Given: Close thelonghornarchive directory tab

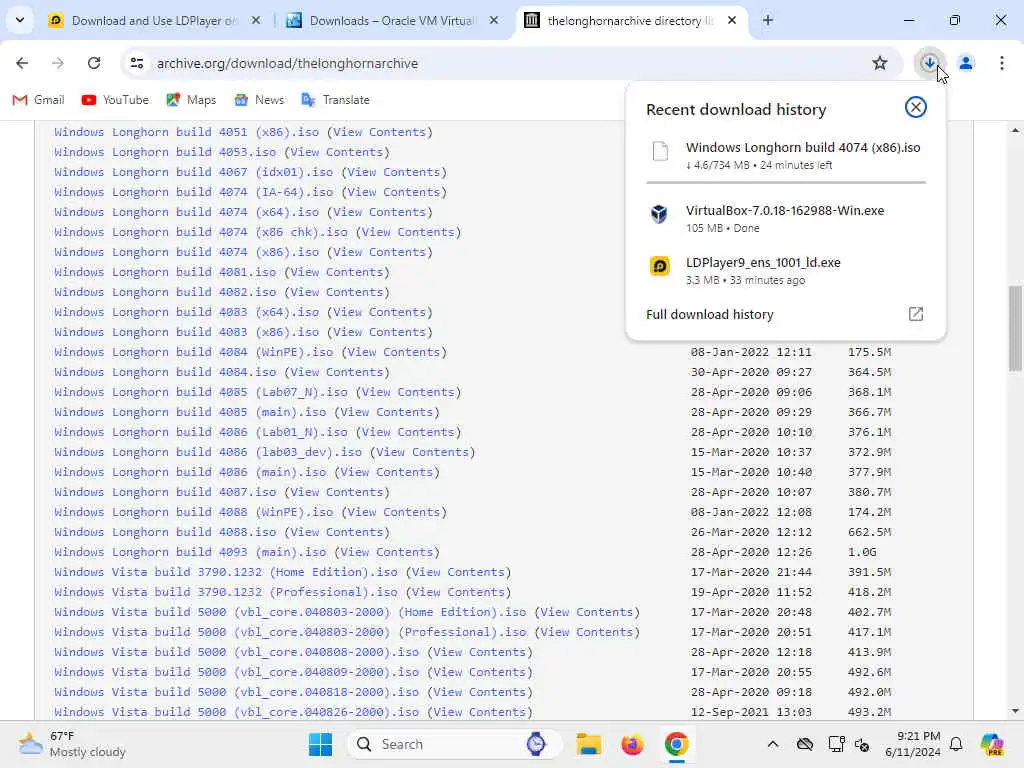Looking at the screenshot, I should coord(732,21).
